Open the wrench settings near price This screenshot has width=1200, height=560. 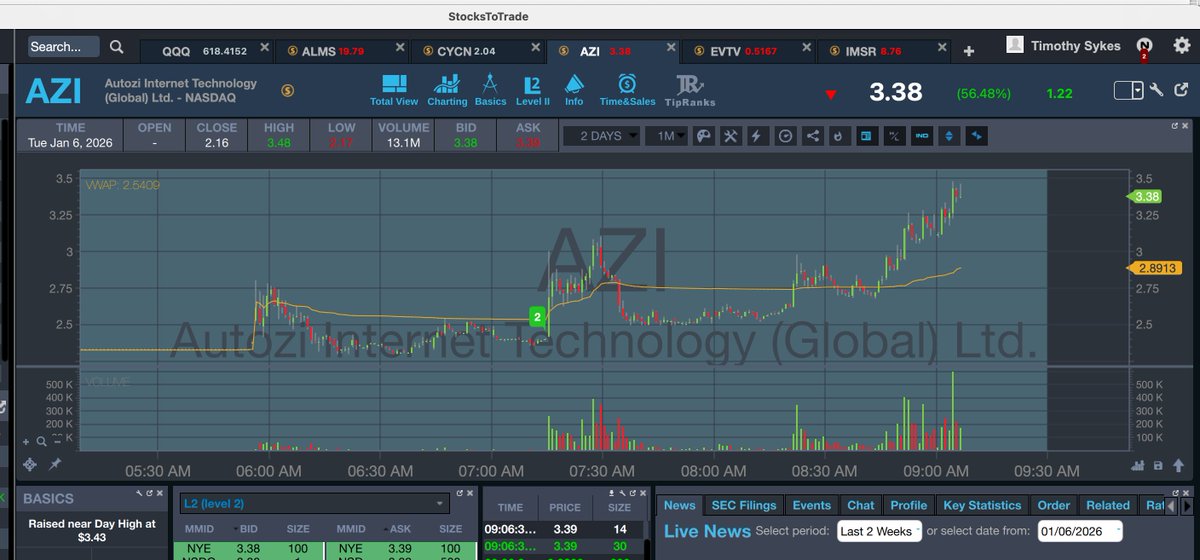point(1156,91)
